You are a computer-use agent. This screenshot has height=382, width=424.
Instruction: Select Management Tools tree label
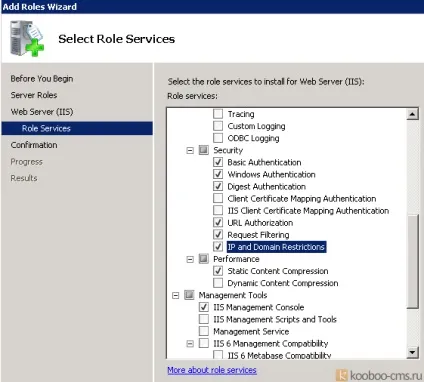(233, 295)
